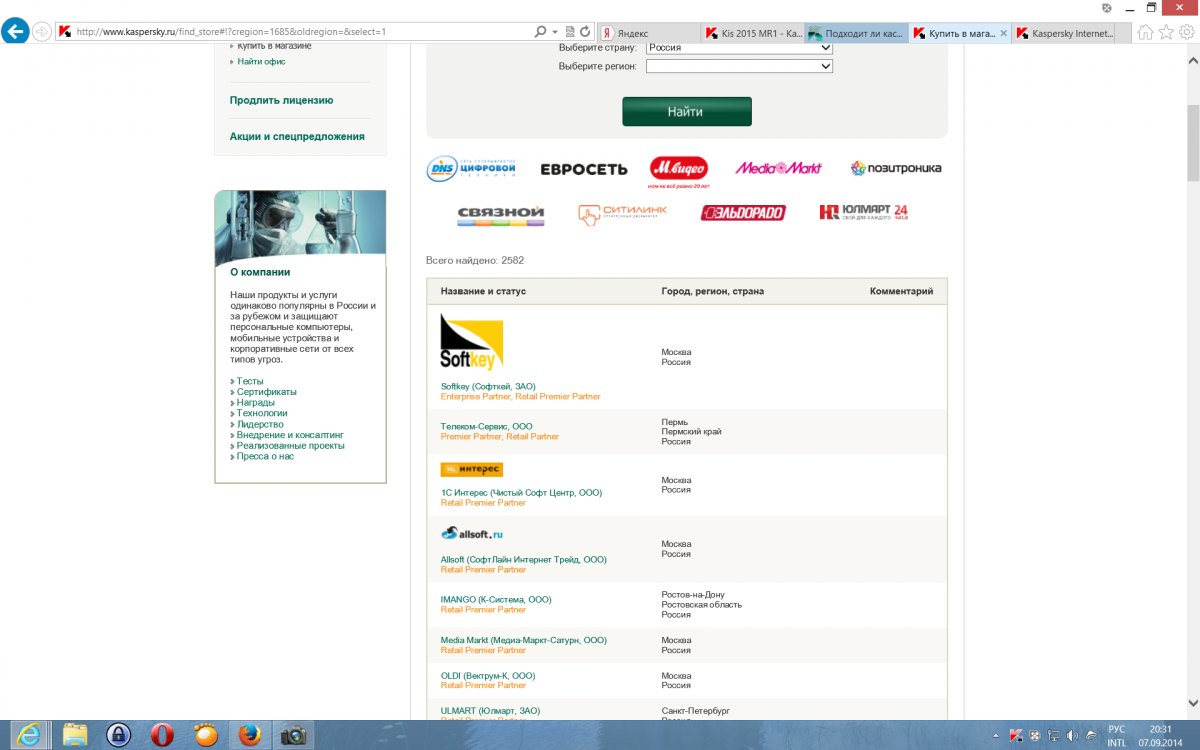Click the Связной store logo
This screenshot has height=750, width=1200.
pyautogui.click(x=500, y=214)
